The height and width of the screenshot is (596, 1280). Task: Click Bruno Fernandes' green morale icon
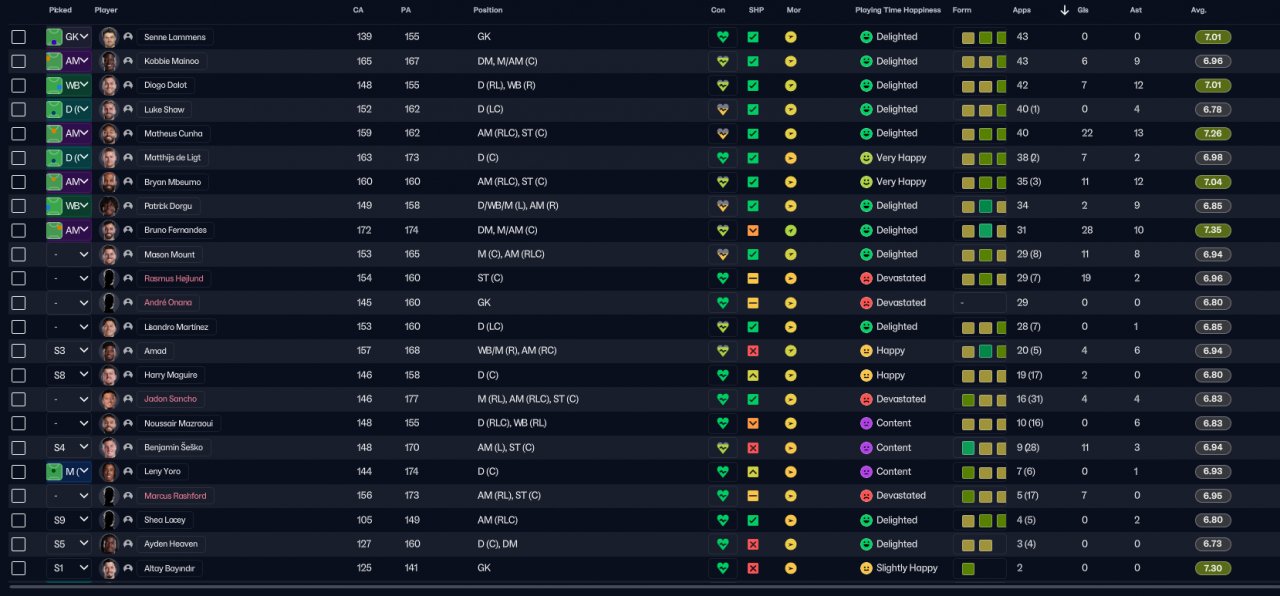coord(790,230)
